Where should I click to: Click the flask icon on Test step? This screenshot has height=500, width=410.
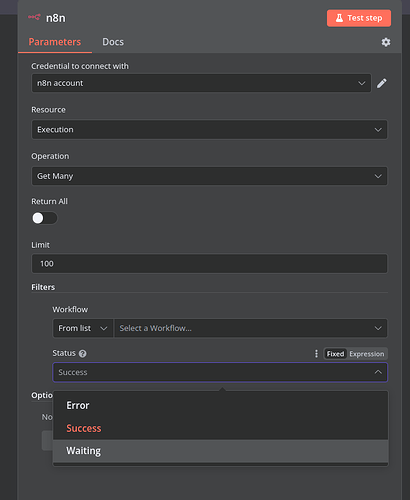339,18
